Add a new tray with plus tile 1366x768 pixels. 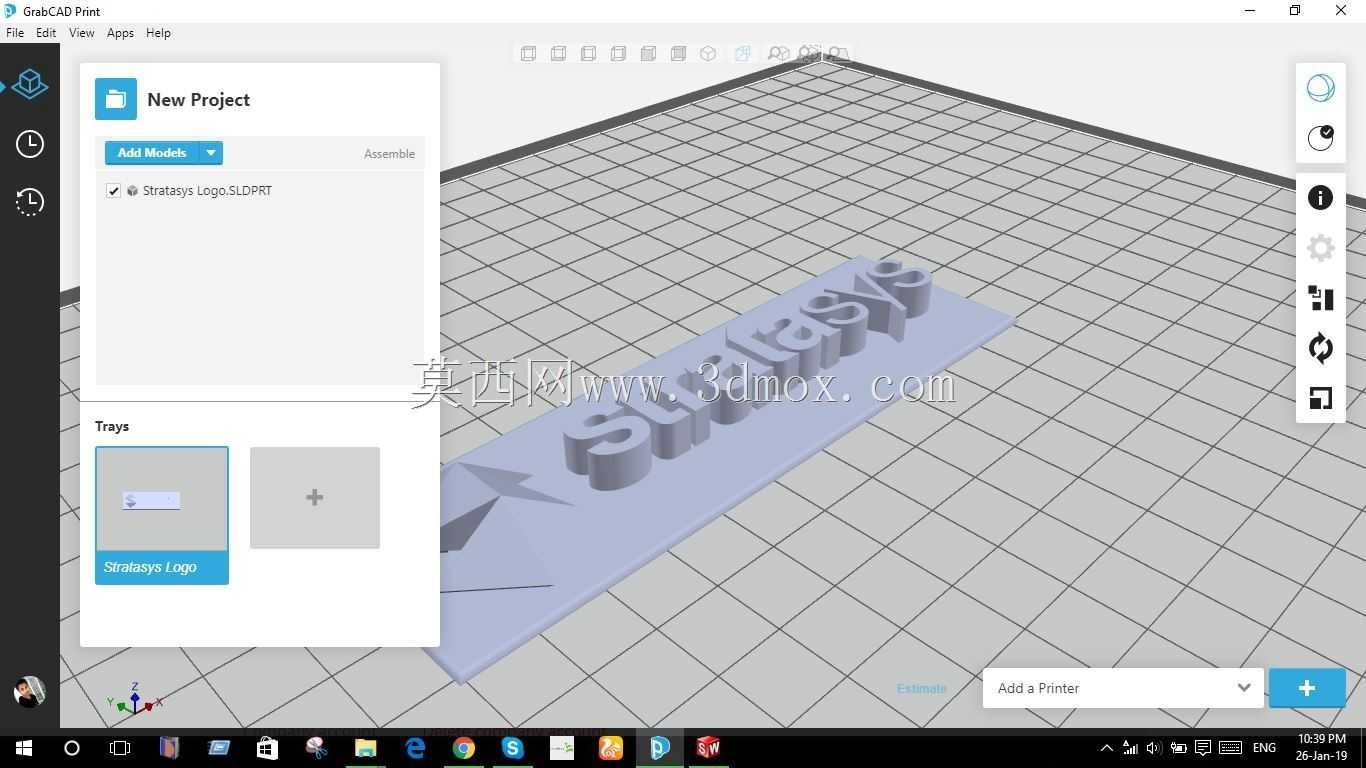coord(315,498)
